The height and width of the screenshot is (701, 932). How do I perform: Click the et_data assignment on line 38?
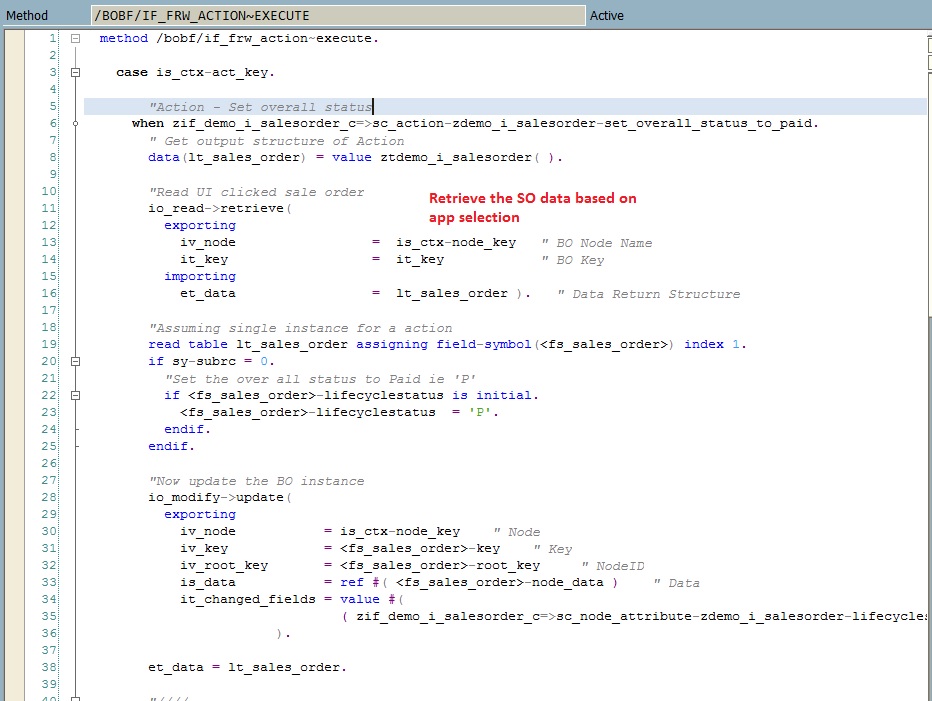coord(250,667)
